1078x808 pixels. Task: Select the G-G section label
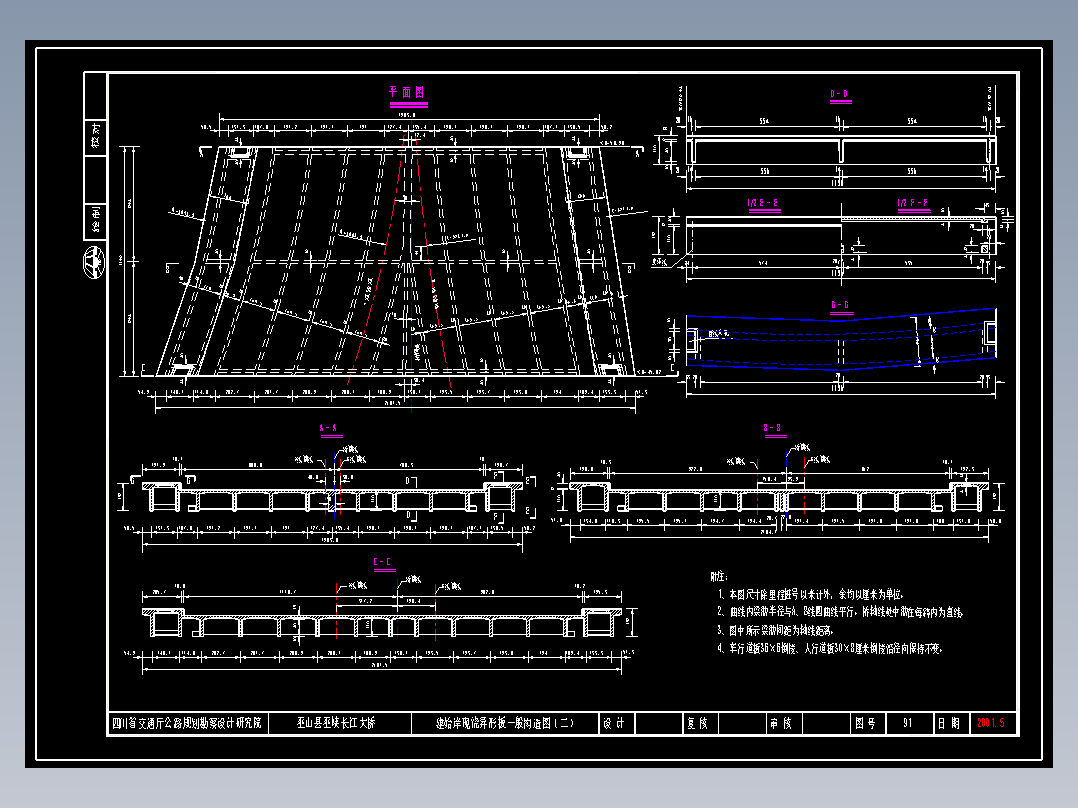tap(840, 305)
